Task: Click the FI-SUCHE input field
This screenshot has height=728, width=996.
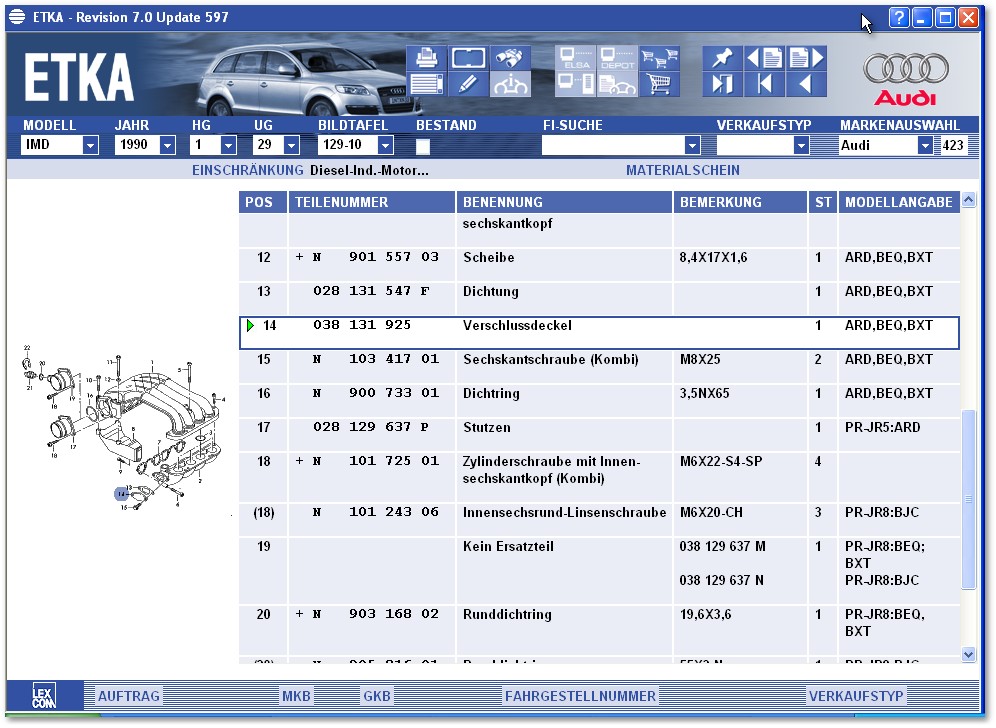Action: point(614,145)
